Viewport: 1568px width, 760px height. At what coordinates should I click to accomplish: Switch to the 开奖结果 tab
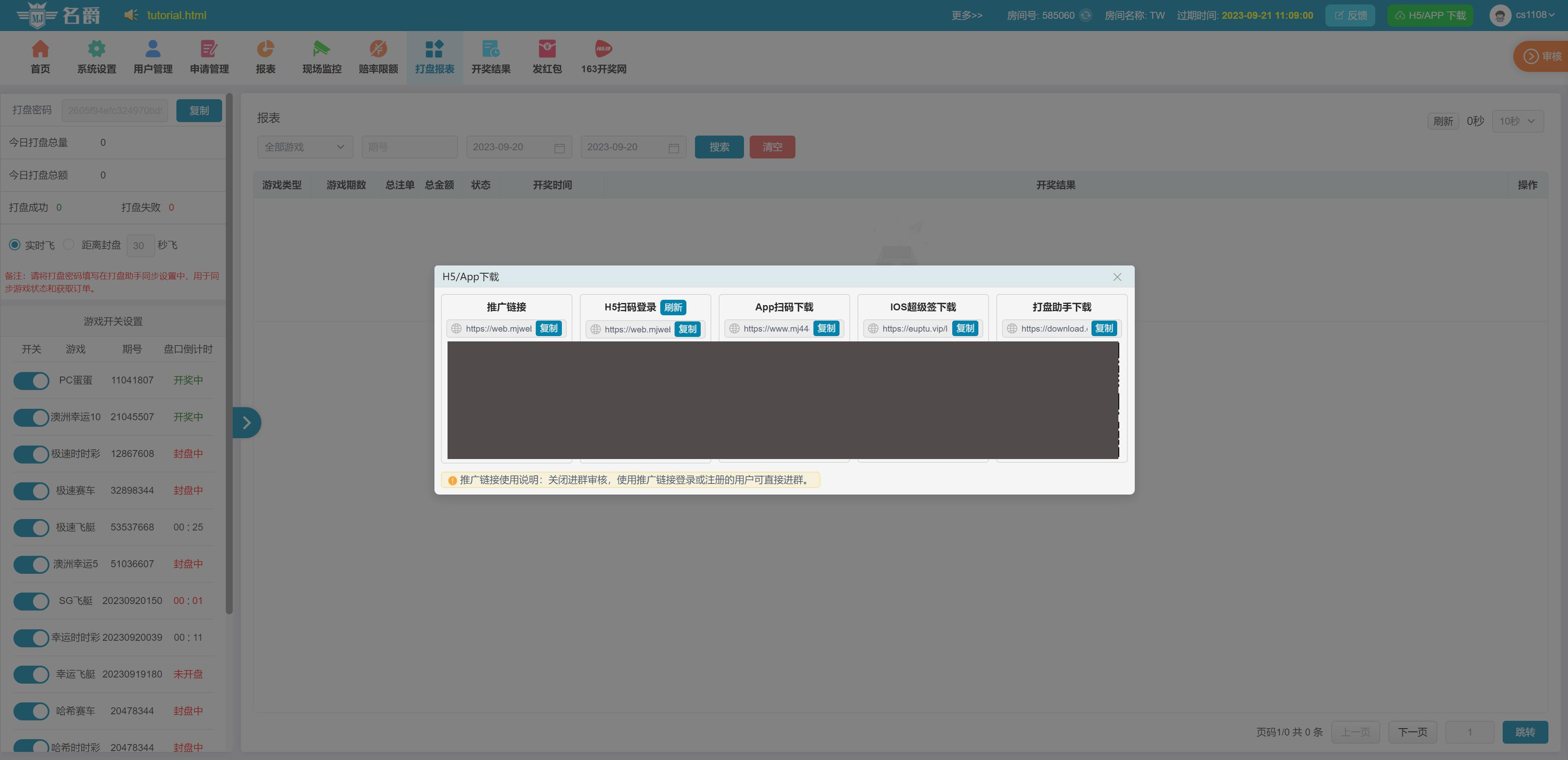(490, 57)
